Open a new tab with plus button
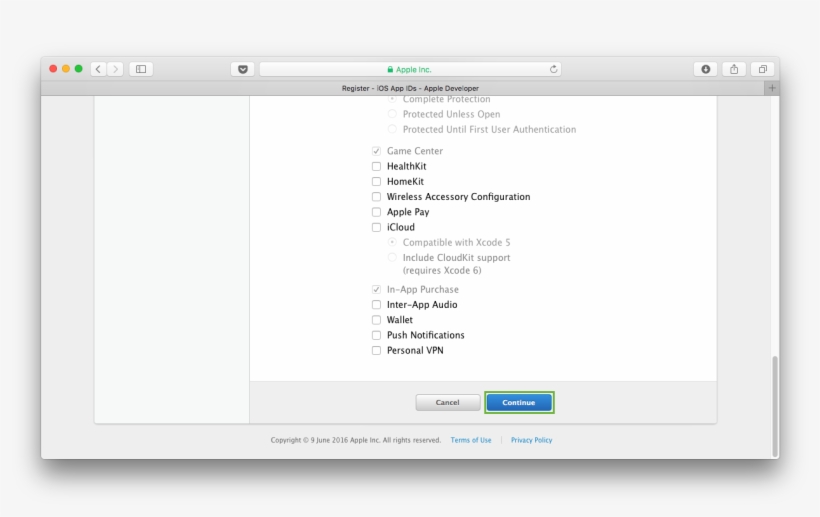Image resolution: width=820 pixels, height=517 pixels. [x=771, y=88]
